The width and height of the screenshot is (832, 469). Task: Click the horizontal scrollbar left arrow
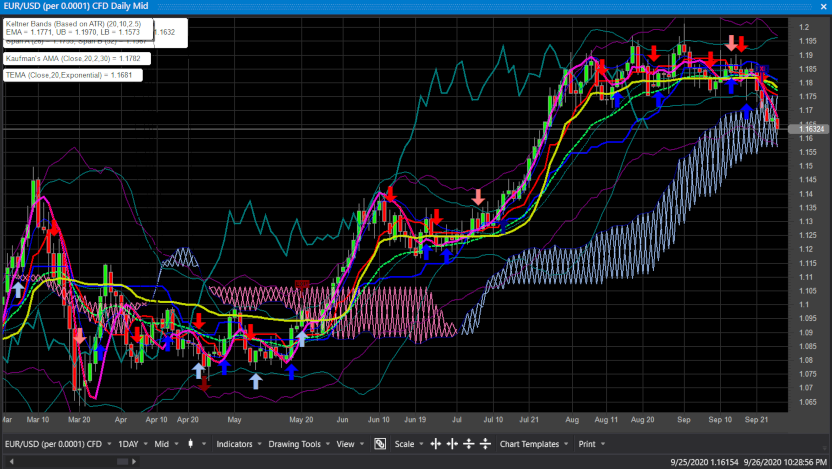pos(12,462)
